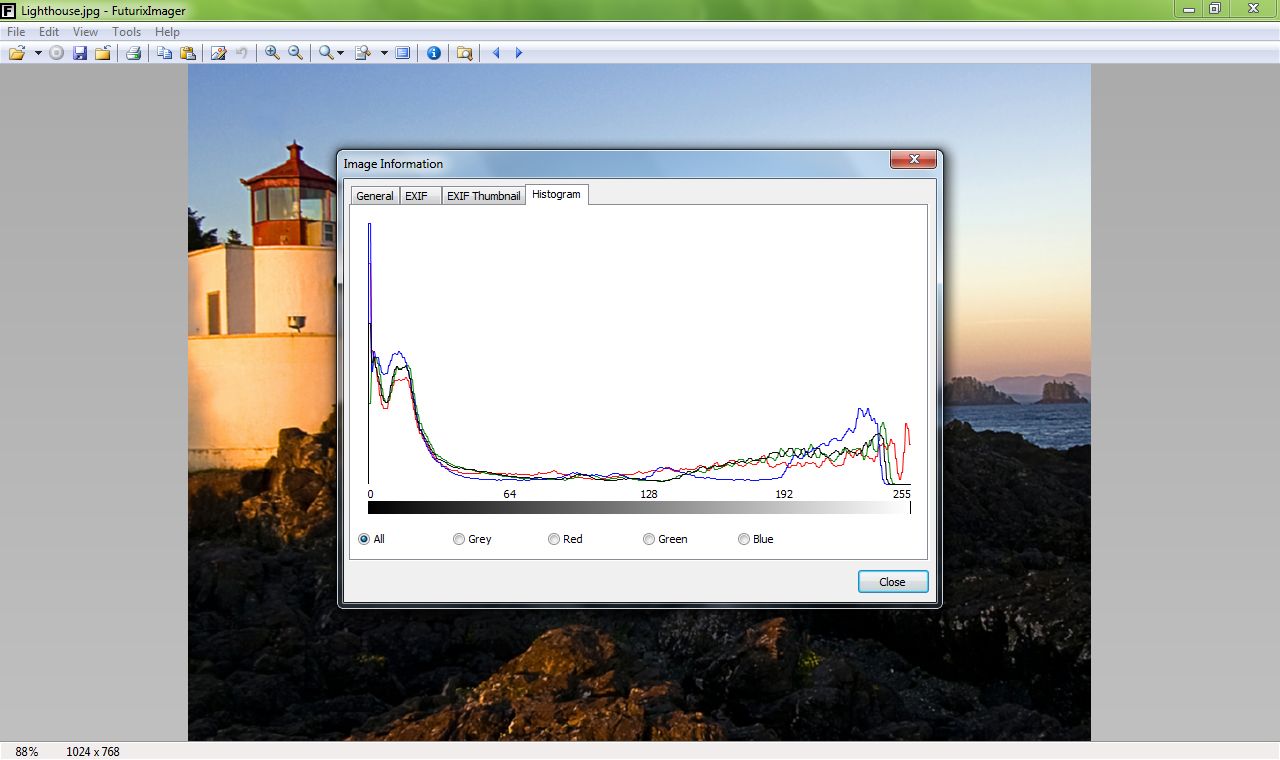This screenshot has height=760, width=1280.
Task: Paste from clipboard using the Paste icon
Action: pyautogui.click(x=187, y=53)
